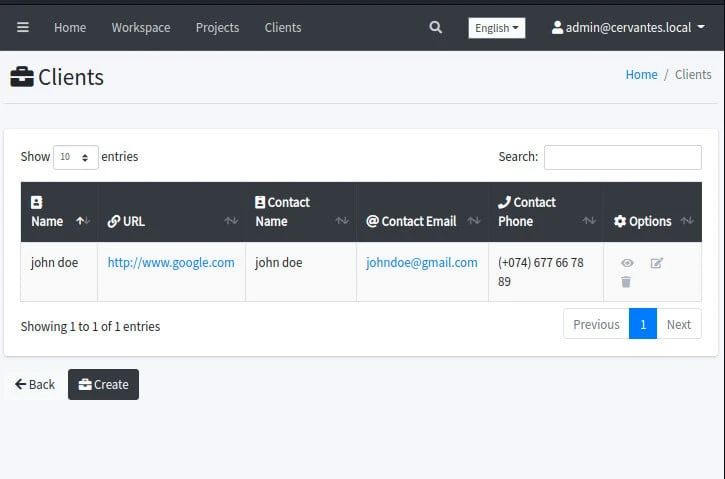Click the Back button
Image resolution: width=725 pixels, height=479 pixels.
34,384
